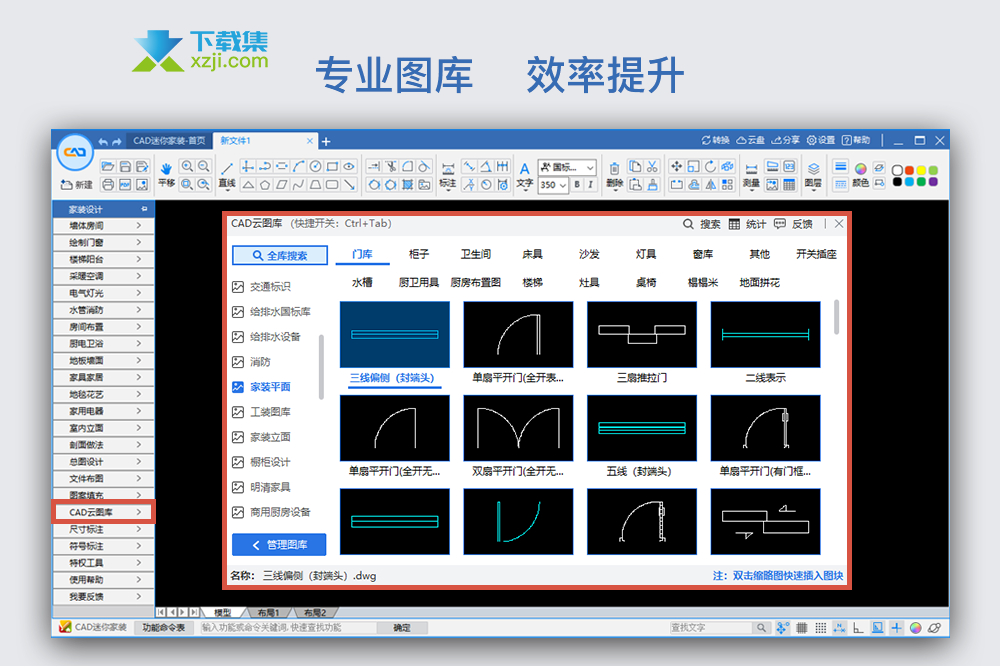Expand the 绘制门窗 sidebar item

(103, 242)
